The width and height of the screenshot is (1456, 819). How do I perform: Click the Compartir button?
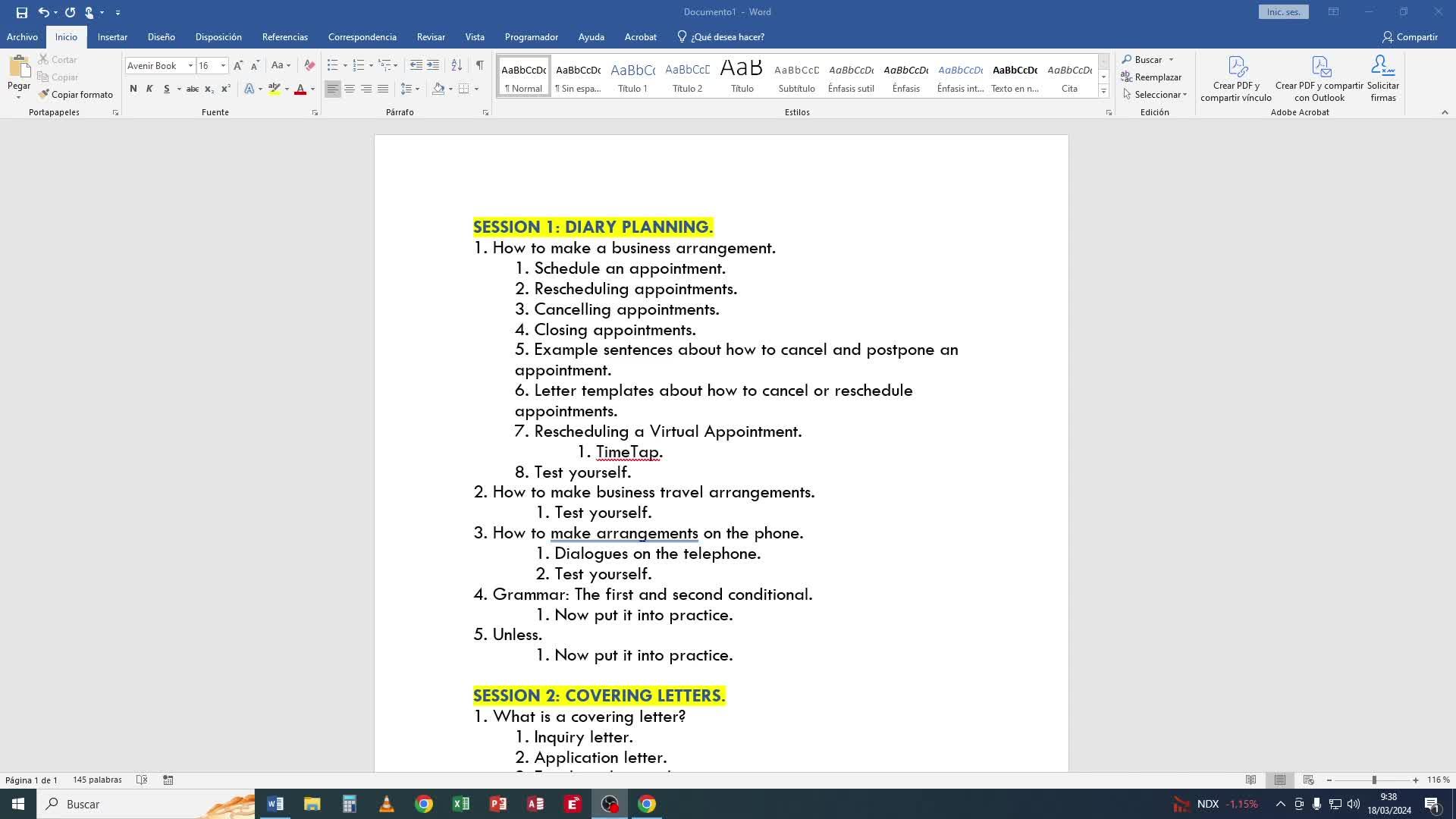(1410, 36)
